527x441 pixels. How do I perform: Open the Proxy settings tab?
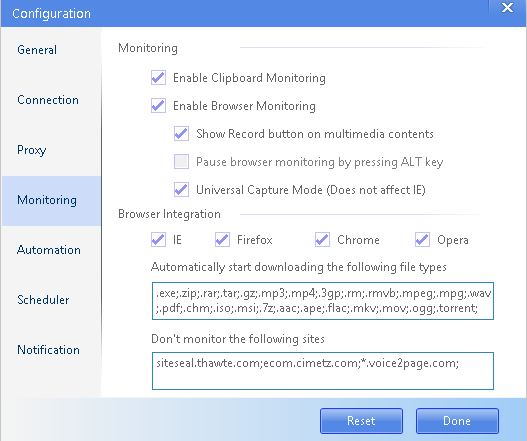[x=51, y=150]
